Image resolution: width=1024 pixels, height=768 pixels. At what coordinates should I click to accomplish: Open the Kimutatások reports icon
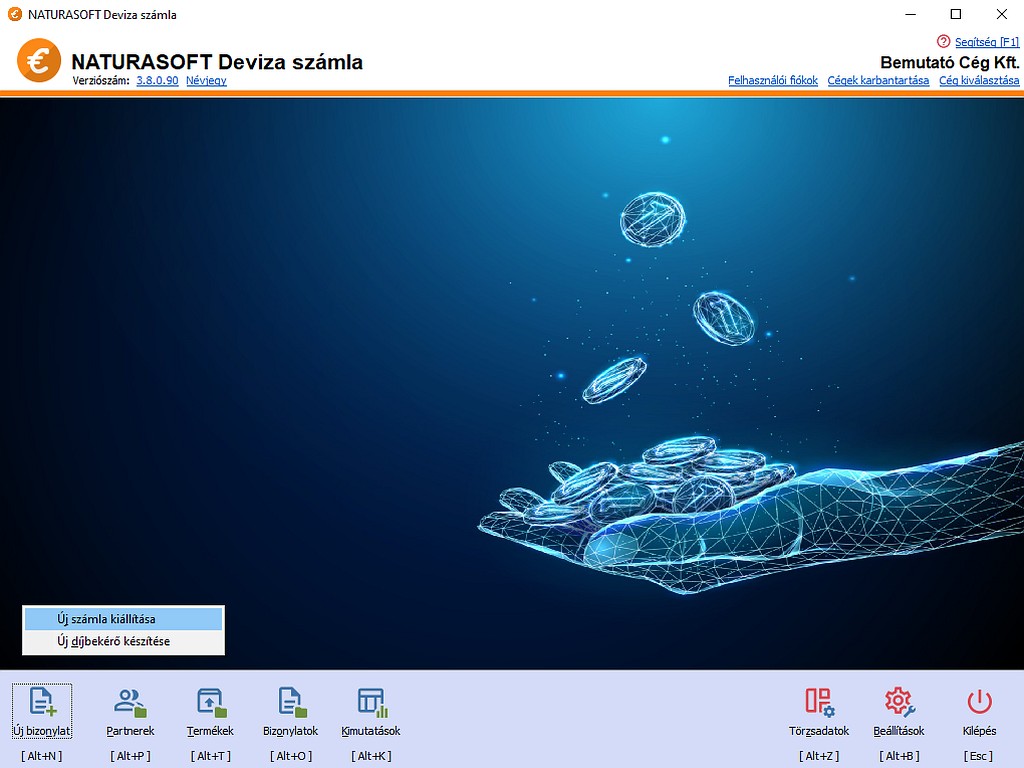coord(371,701)
